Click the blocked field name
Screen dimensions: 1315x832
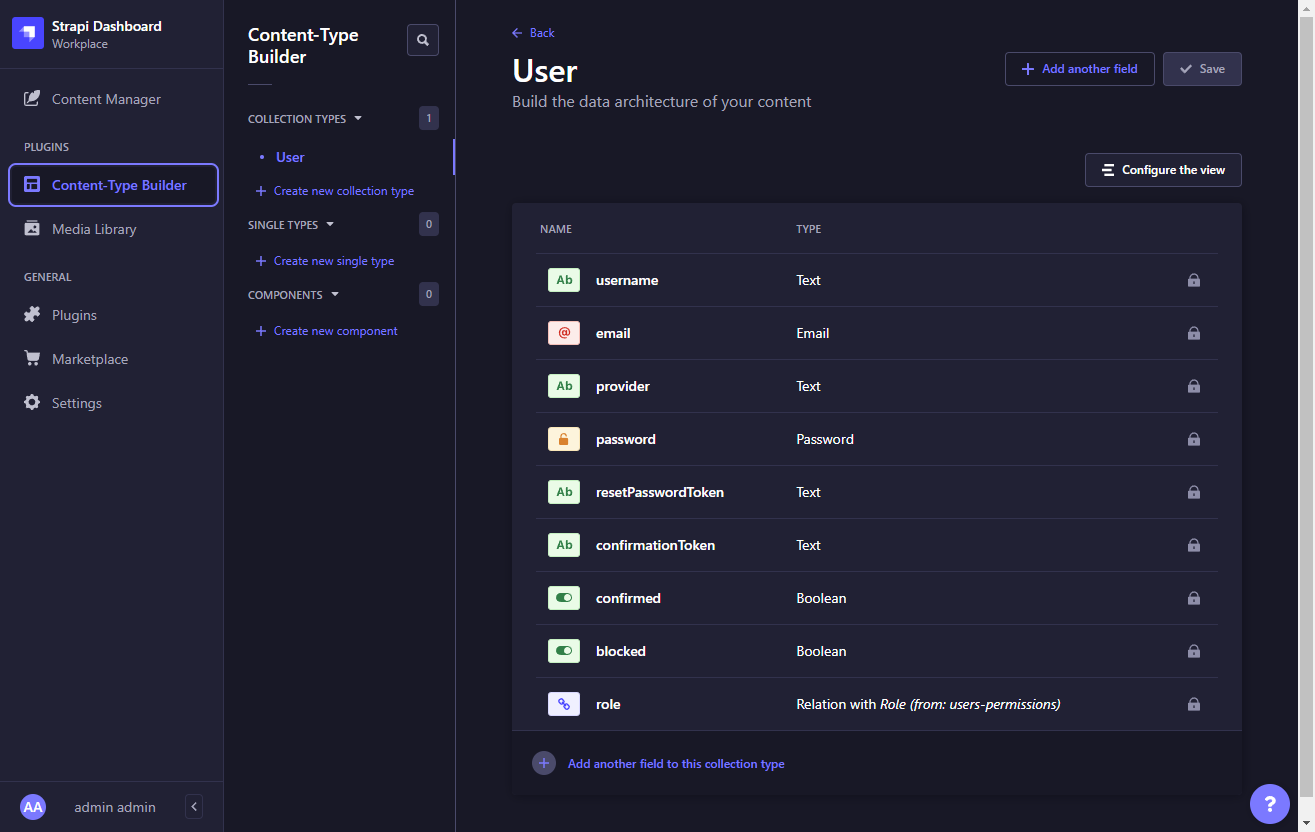pyautogui.click(x=621, y=651)
